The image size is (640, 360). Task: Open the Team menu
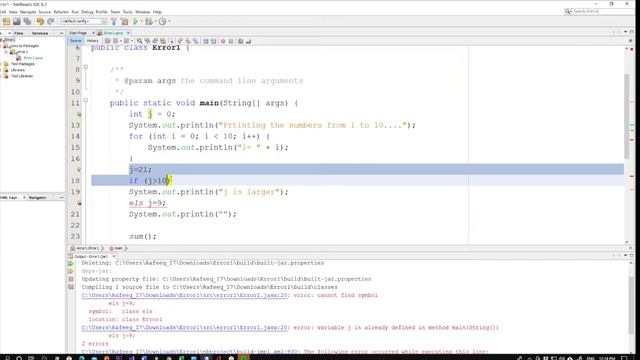click(x=115, y=12)
